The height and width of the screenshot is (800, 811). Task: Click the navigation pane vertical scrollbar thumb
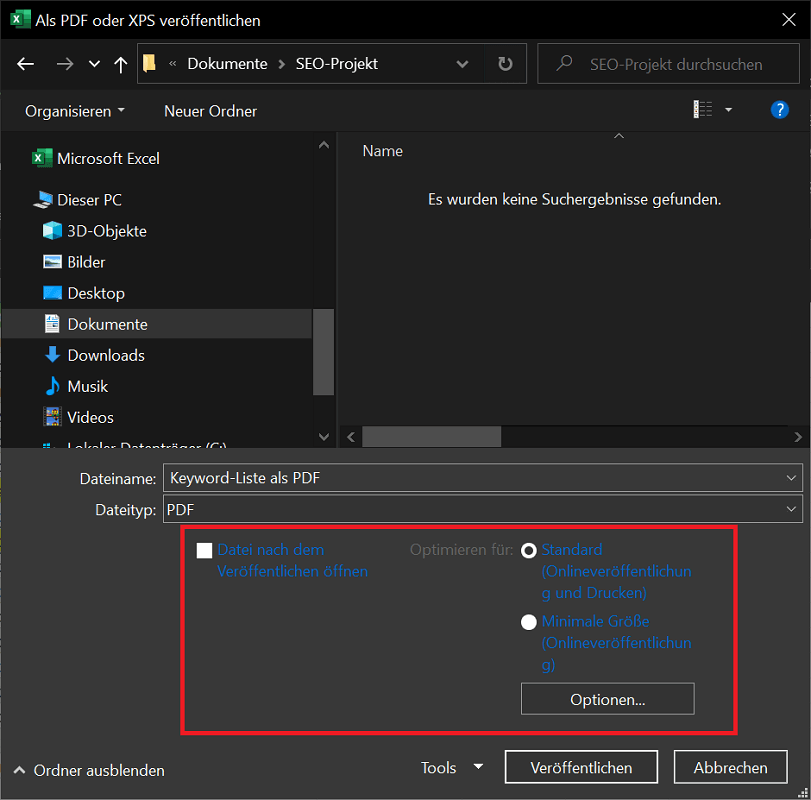323,352
